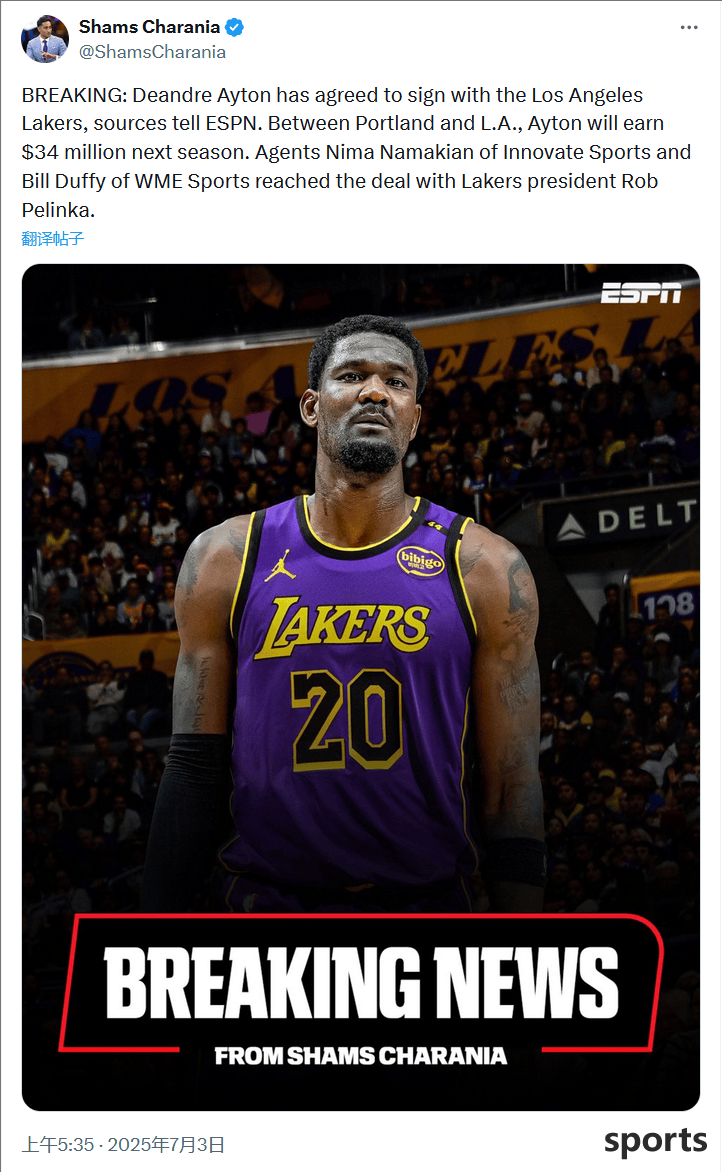This screenshot has height=1172, width=722.
Task: Click the bibigo sponsor patch
Action: (x=421, y=559)
